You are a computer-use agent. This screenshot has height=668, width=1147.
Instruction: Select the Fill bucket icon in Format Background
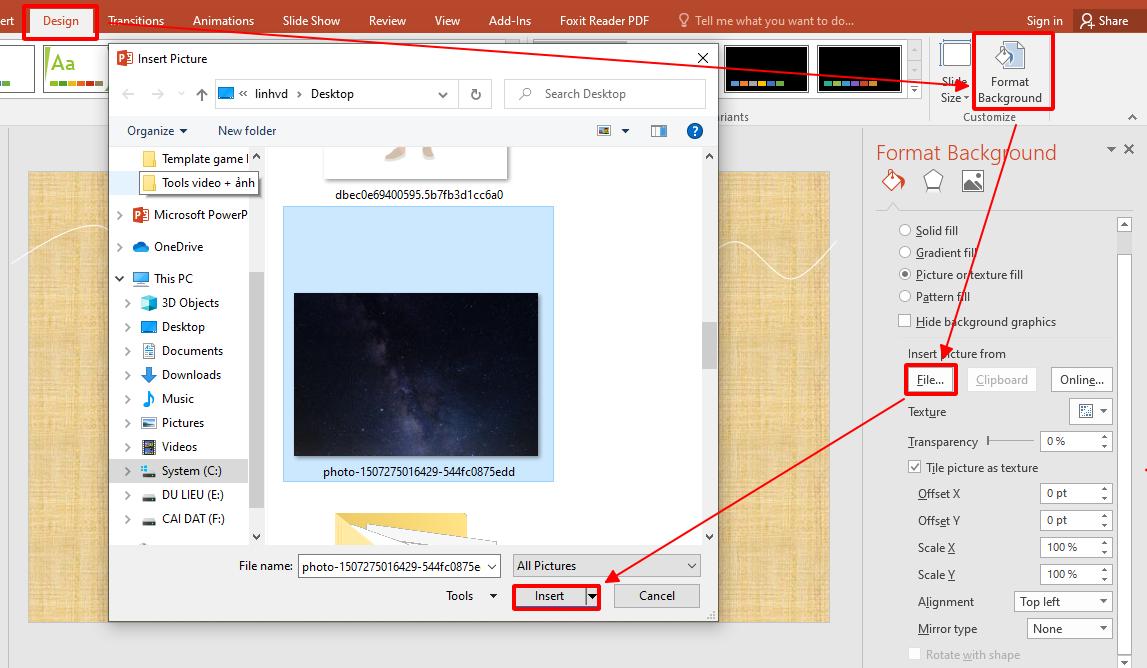tap(892, 180)
